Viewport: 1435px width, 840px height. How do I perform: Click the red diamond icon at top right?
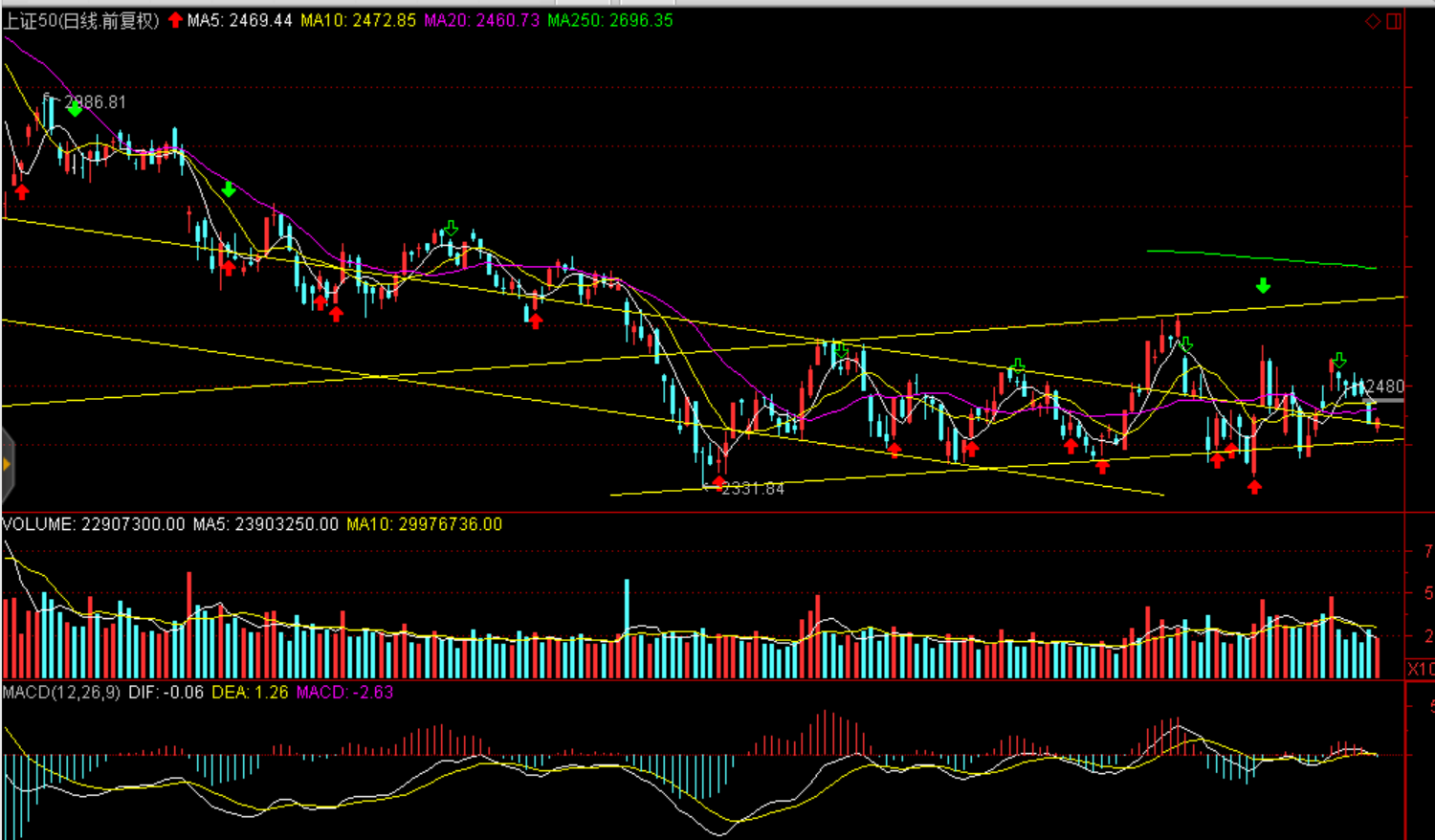(x=1373, y=21)
